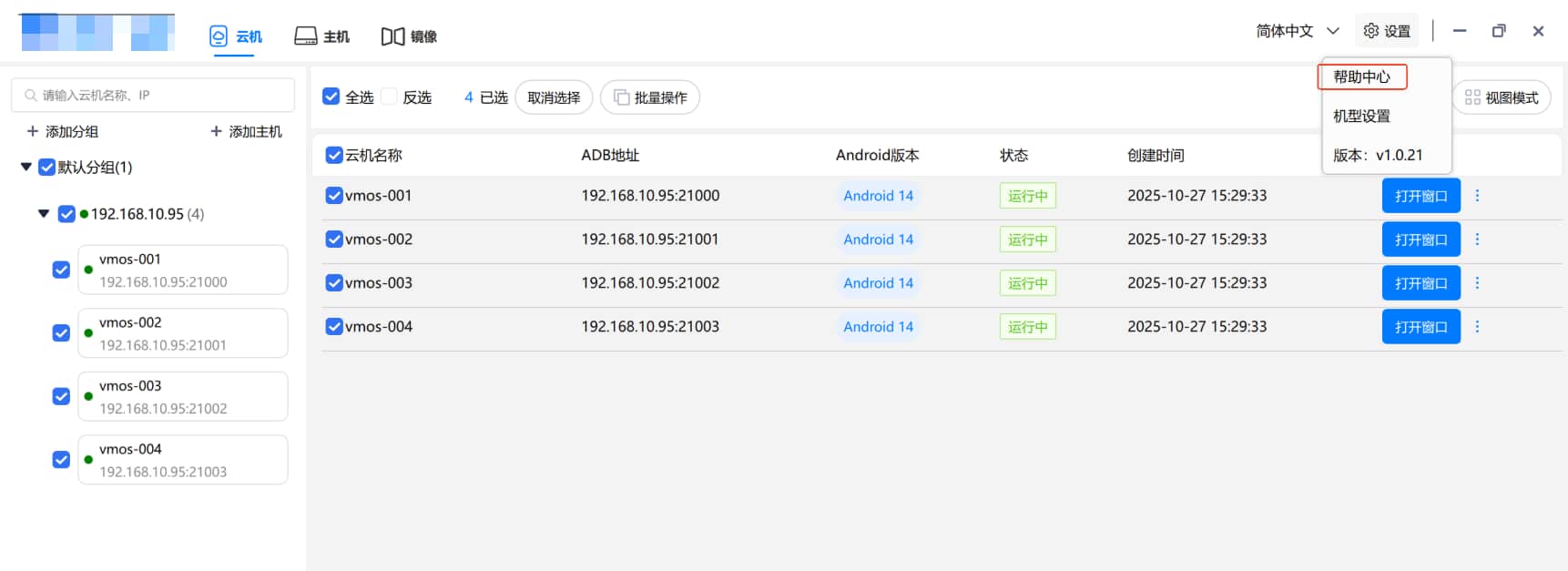Image resolution: width=1568 pixels, height=571 pixels.
Task: Toggle the invert selection checkbox
Action: click(389, 97)
